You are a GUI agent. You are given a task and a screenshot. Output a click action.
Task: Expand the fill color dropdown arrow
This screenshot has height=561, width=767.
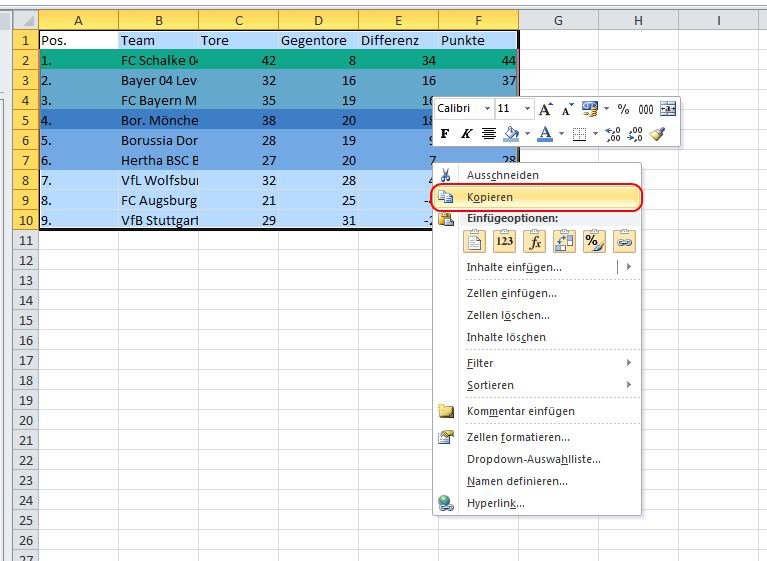[x=527, y=134]
